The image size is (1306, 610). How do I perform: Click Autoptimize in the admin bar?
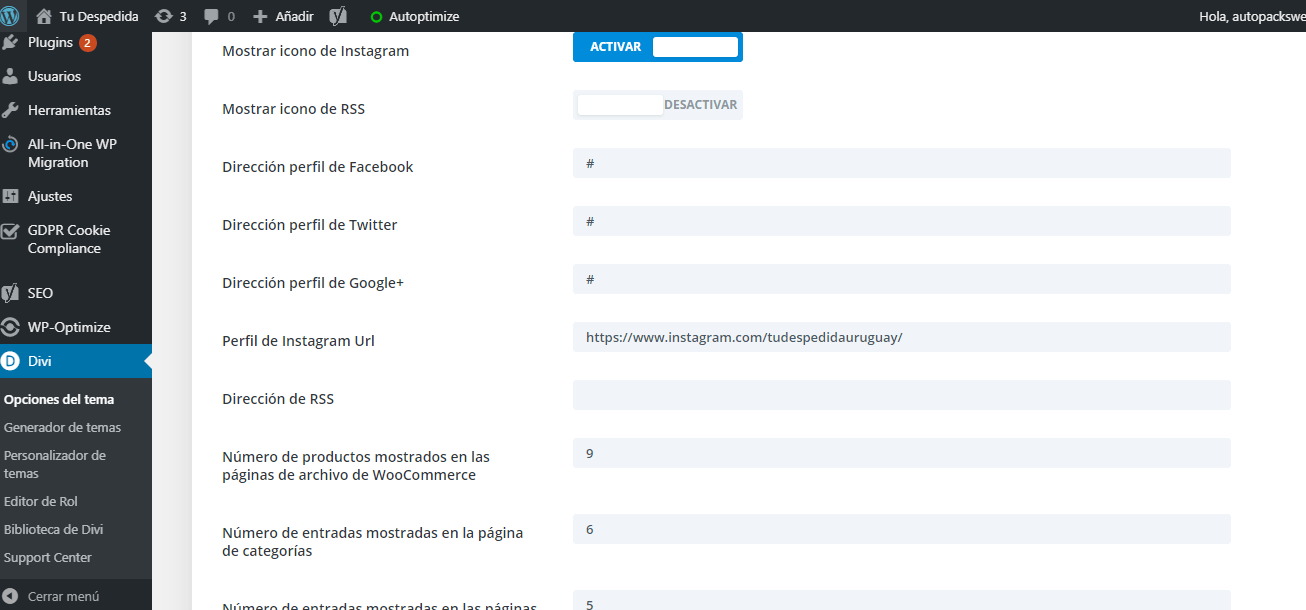pyautogui.click(x=424, y=17)
